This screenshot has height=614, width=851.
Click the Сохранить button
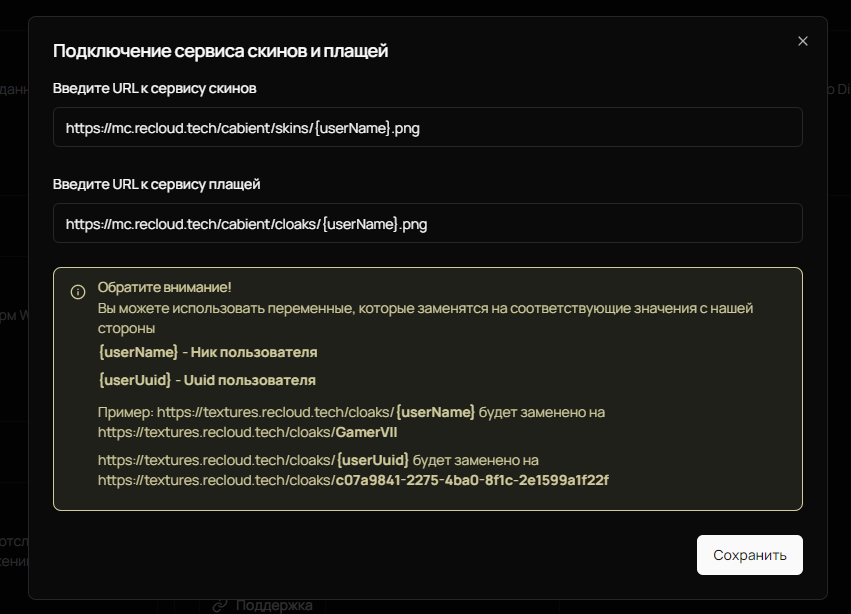pos(749,555)
